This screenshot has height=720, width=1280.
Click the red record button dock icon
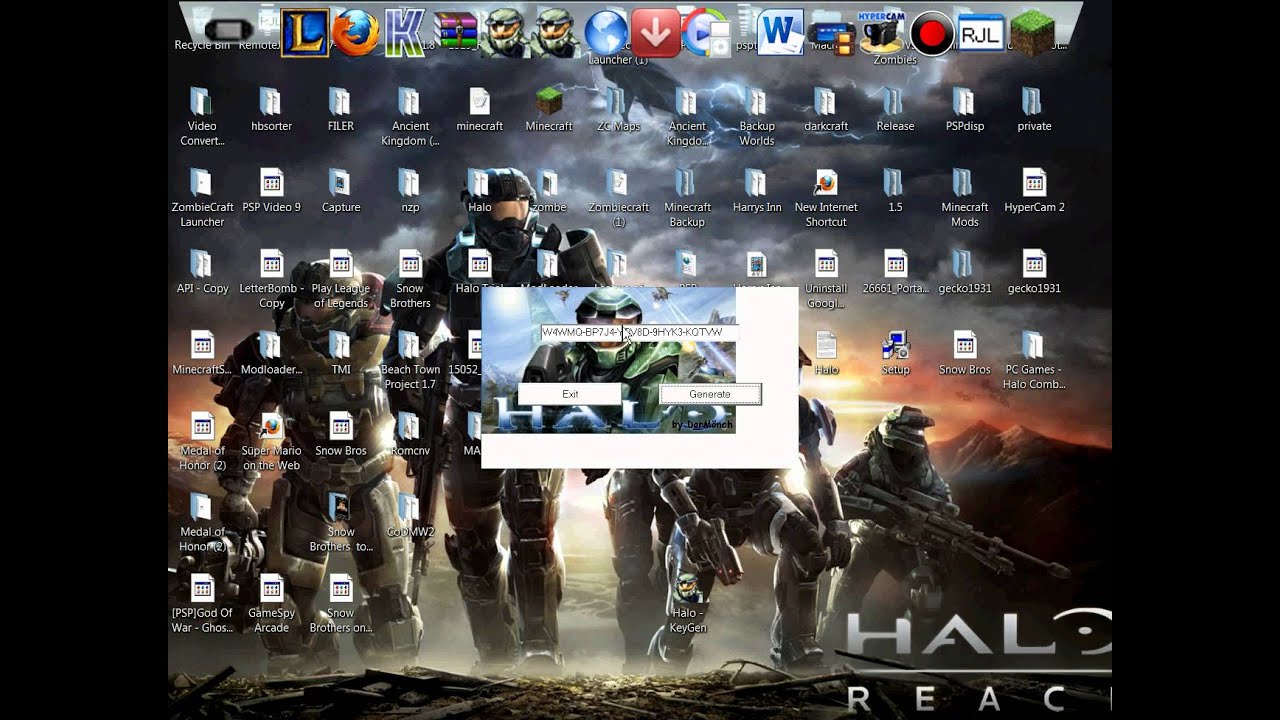pos(932,34)
